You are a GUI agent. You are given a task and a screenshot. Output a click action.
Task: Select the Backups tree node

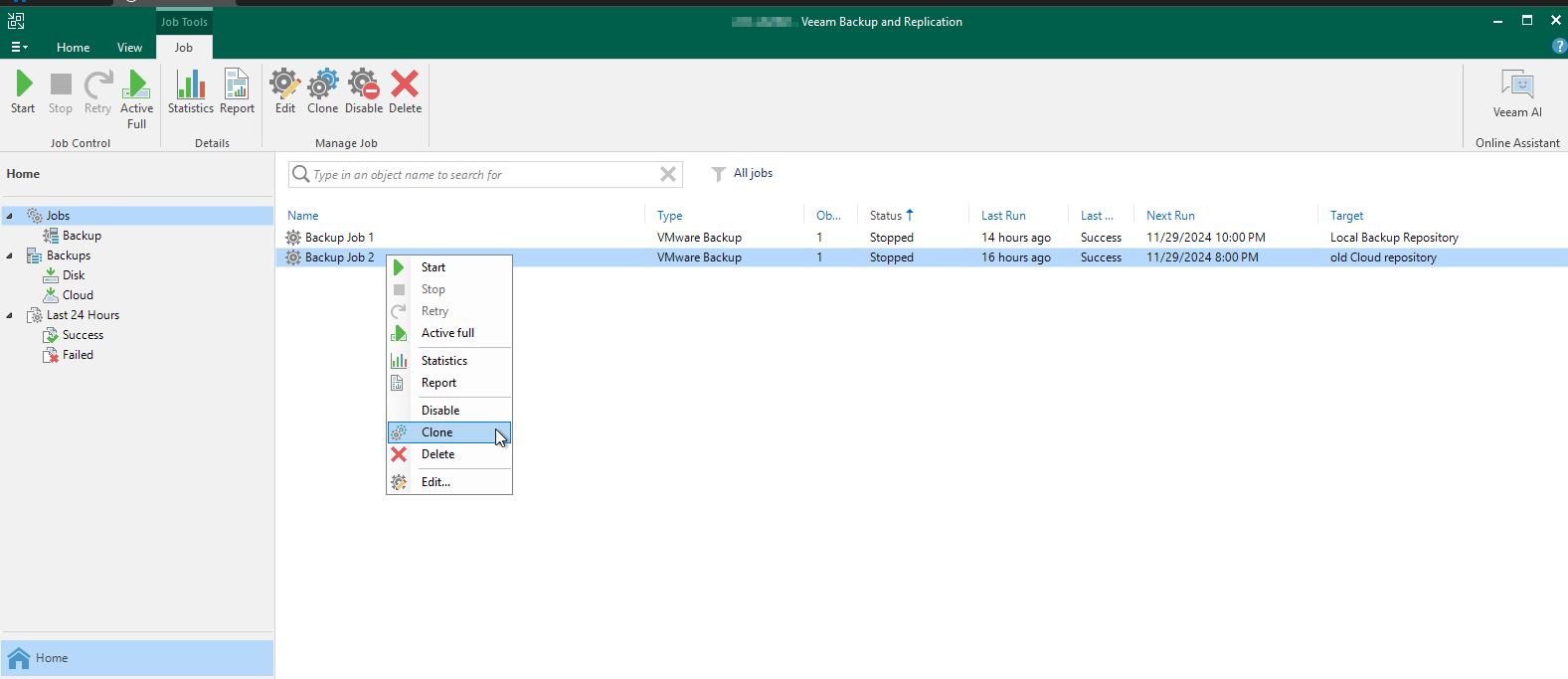69,255
